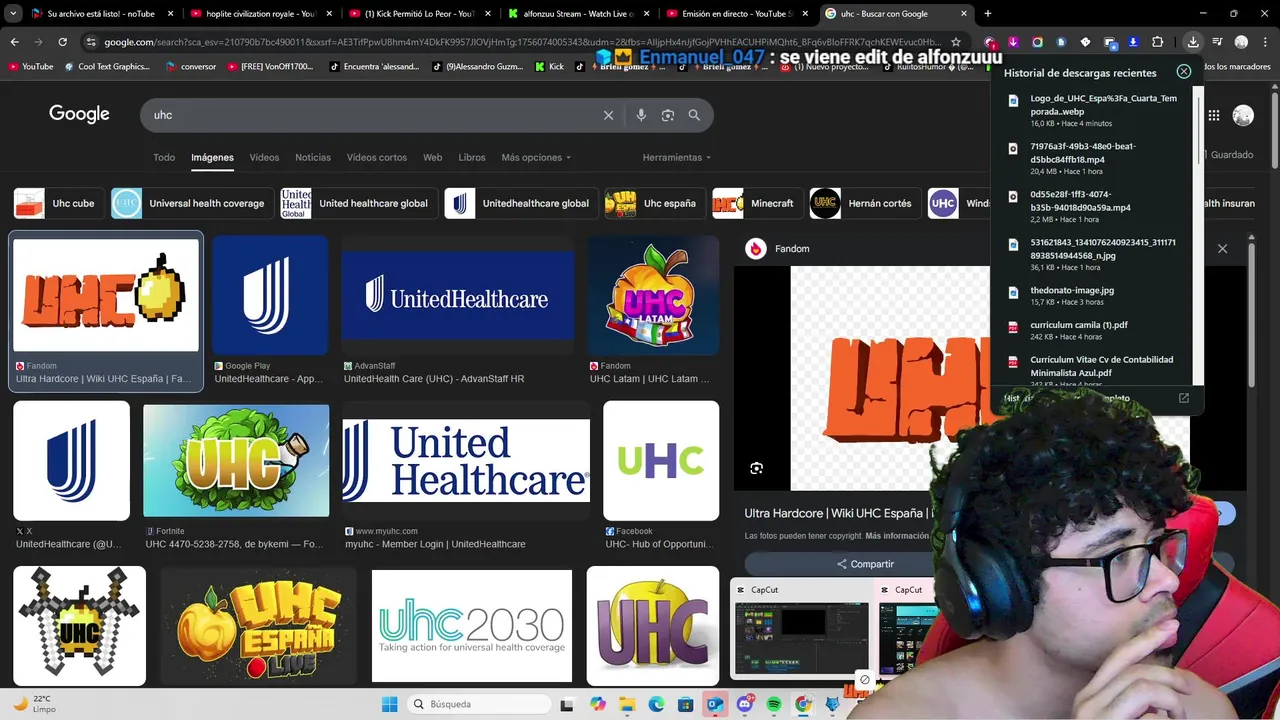Open the Chrome three-dot menu
Image resolution: width=1280 pixels, height=720 pixels.
(1264, 42)
